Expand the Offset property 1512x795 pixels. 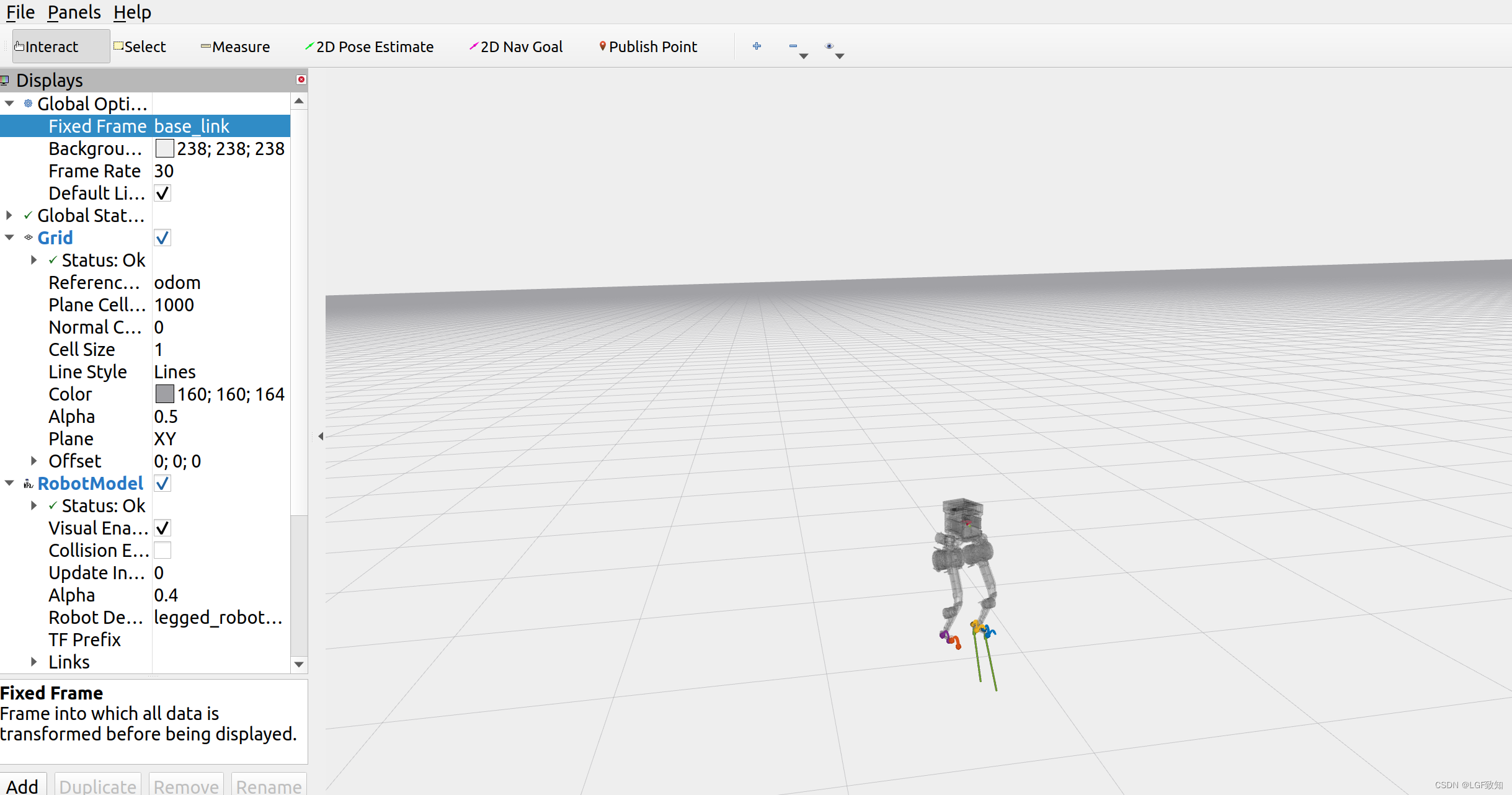coord(34,461)
